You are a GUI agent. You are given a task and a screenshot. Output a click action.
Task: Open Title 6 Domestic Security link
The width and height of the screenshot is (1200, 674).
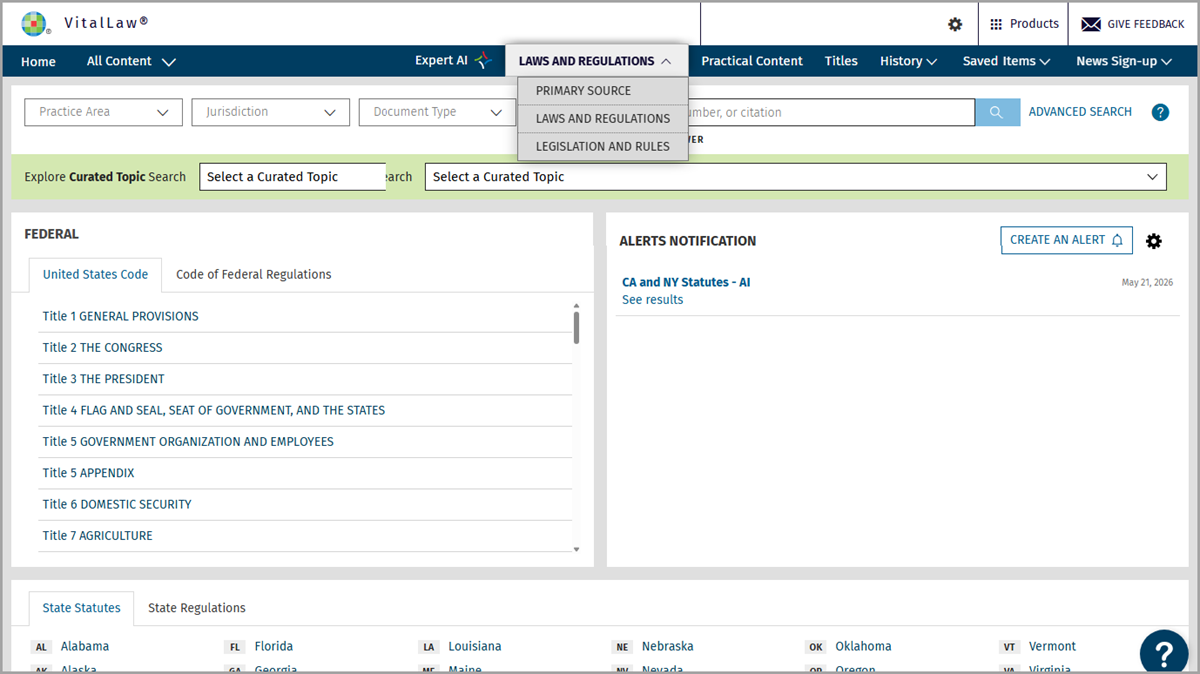click(117, 504)
